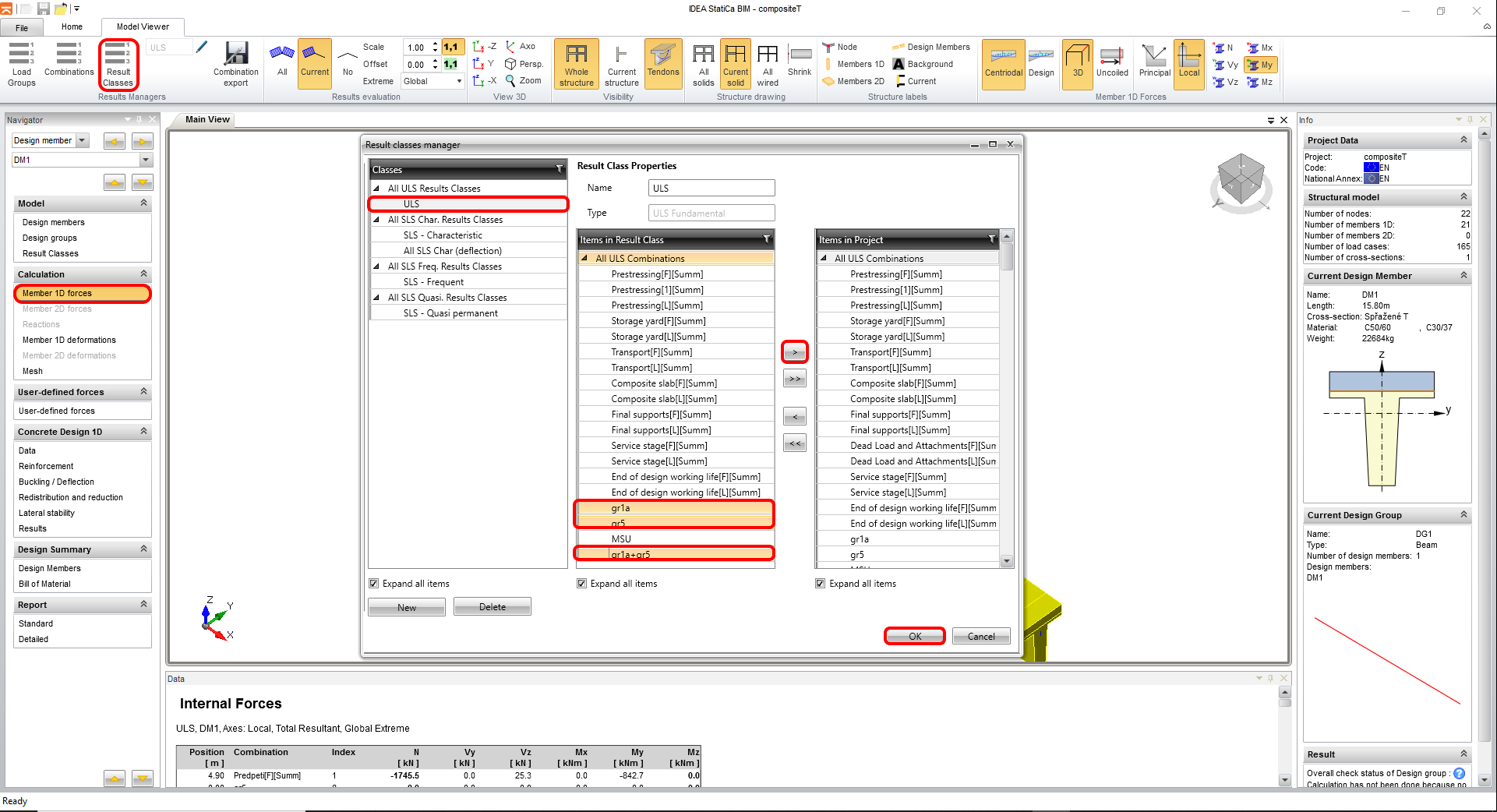
Task: Switch to the Home ribbon tab
Action: (x=72, y=26)
